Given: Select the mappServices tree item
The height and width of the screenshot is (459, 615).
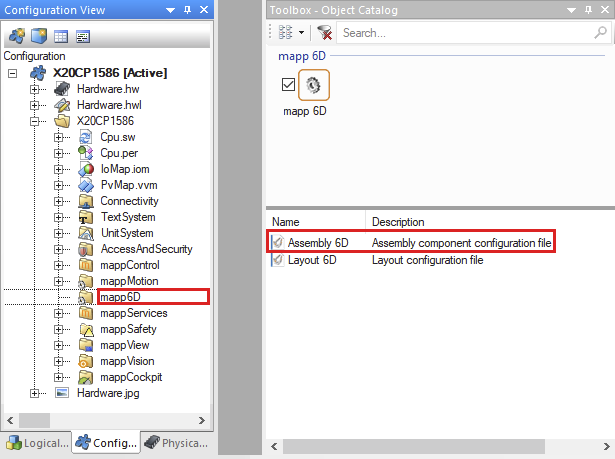Looking at the screenshot, I should (x=134, y=313).
